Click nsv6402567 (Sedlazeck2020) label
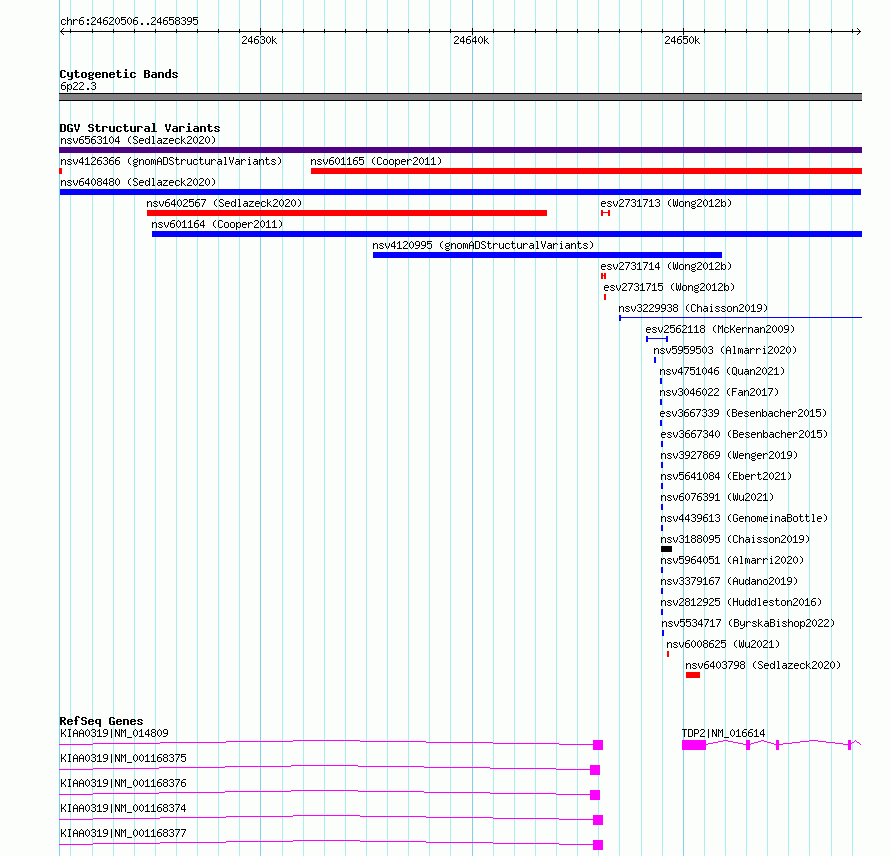Image resolution: width=890 pixels, height=856 pixels. [x=224, y=203]
